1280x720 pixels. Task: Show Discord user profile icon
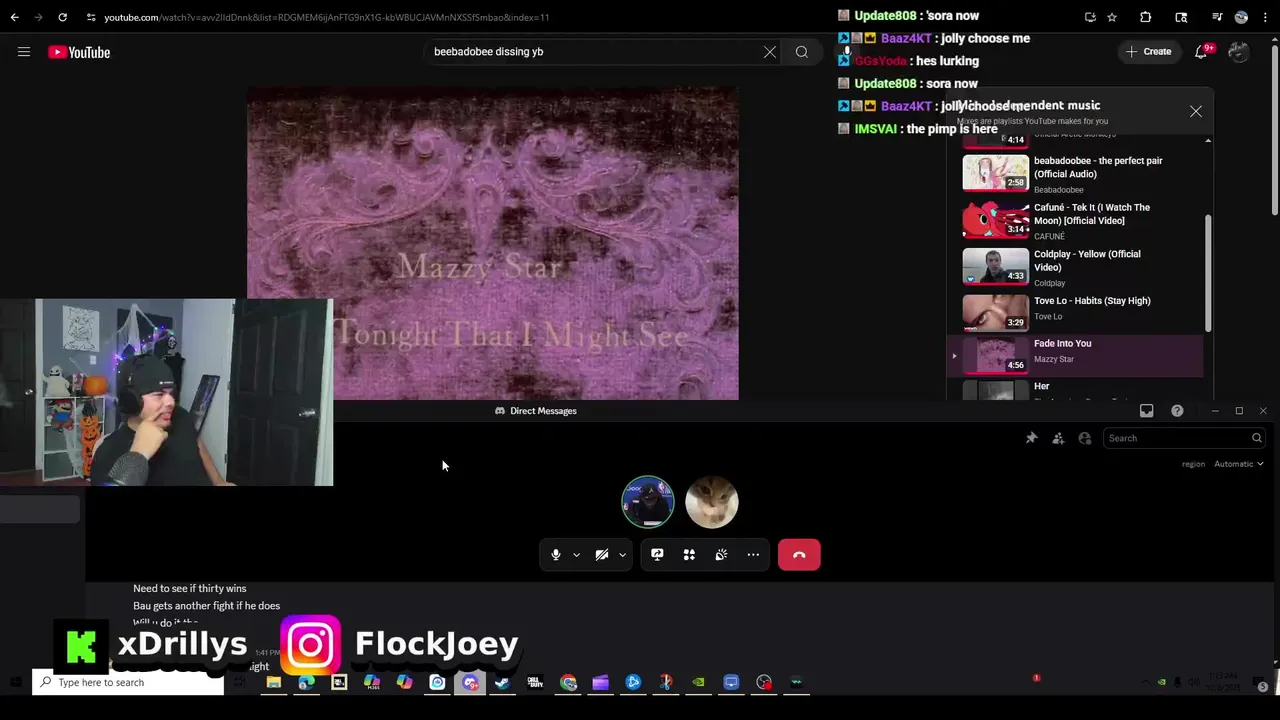pyautogui.click(x=1085, y=438)
